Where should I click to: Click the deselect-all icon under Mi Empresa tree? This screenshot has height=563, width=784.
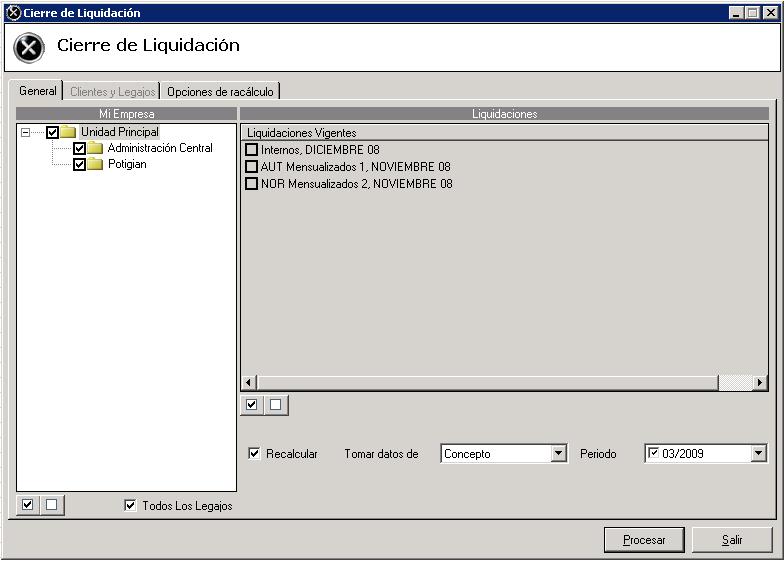(52, 505)
